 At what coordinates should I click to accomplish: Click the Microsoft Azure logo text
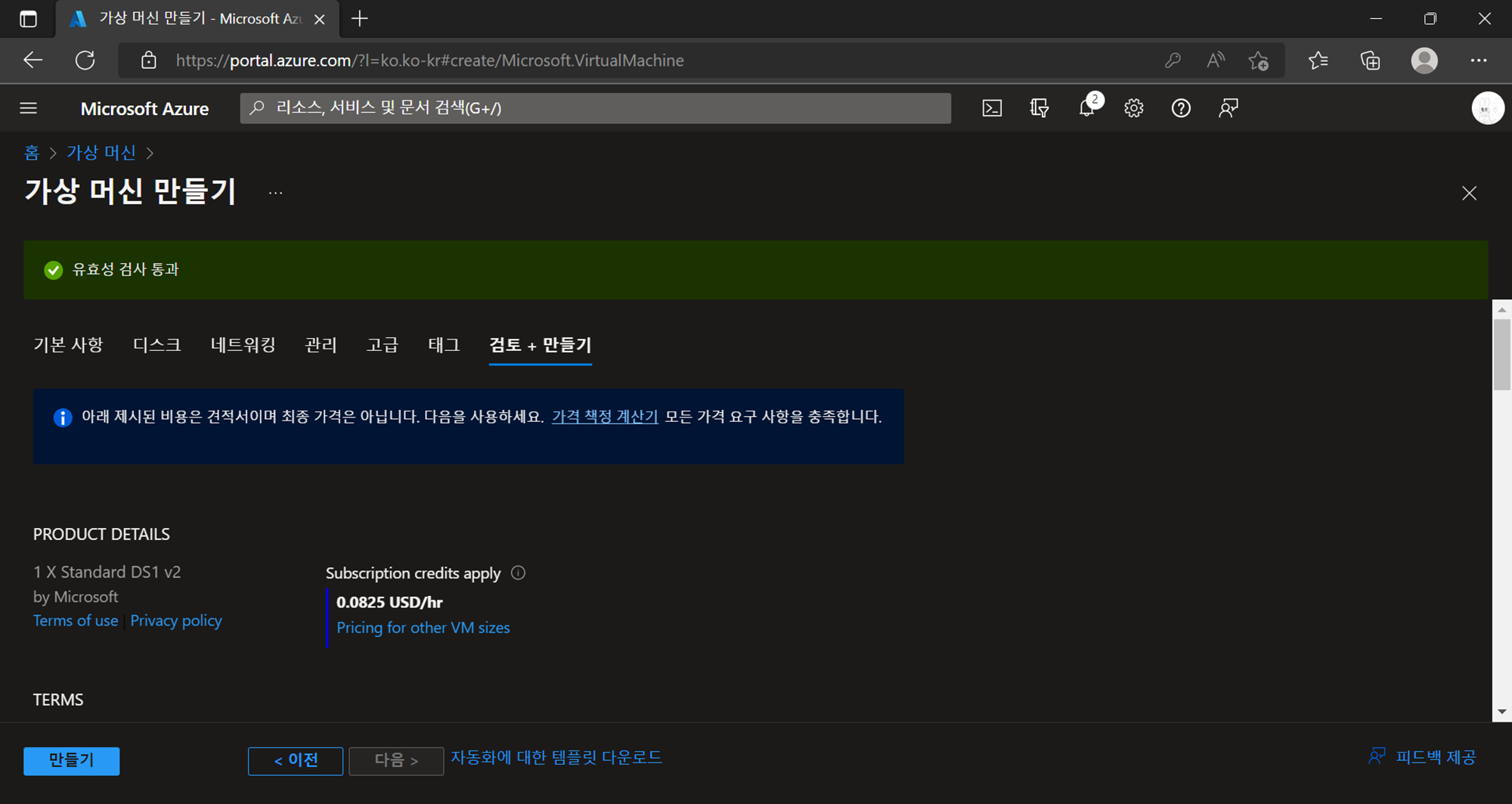(144, 109)
